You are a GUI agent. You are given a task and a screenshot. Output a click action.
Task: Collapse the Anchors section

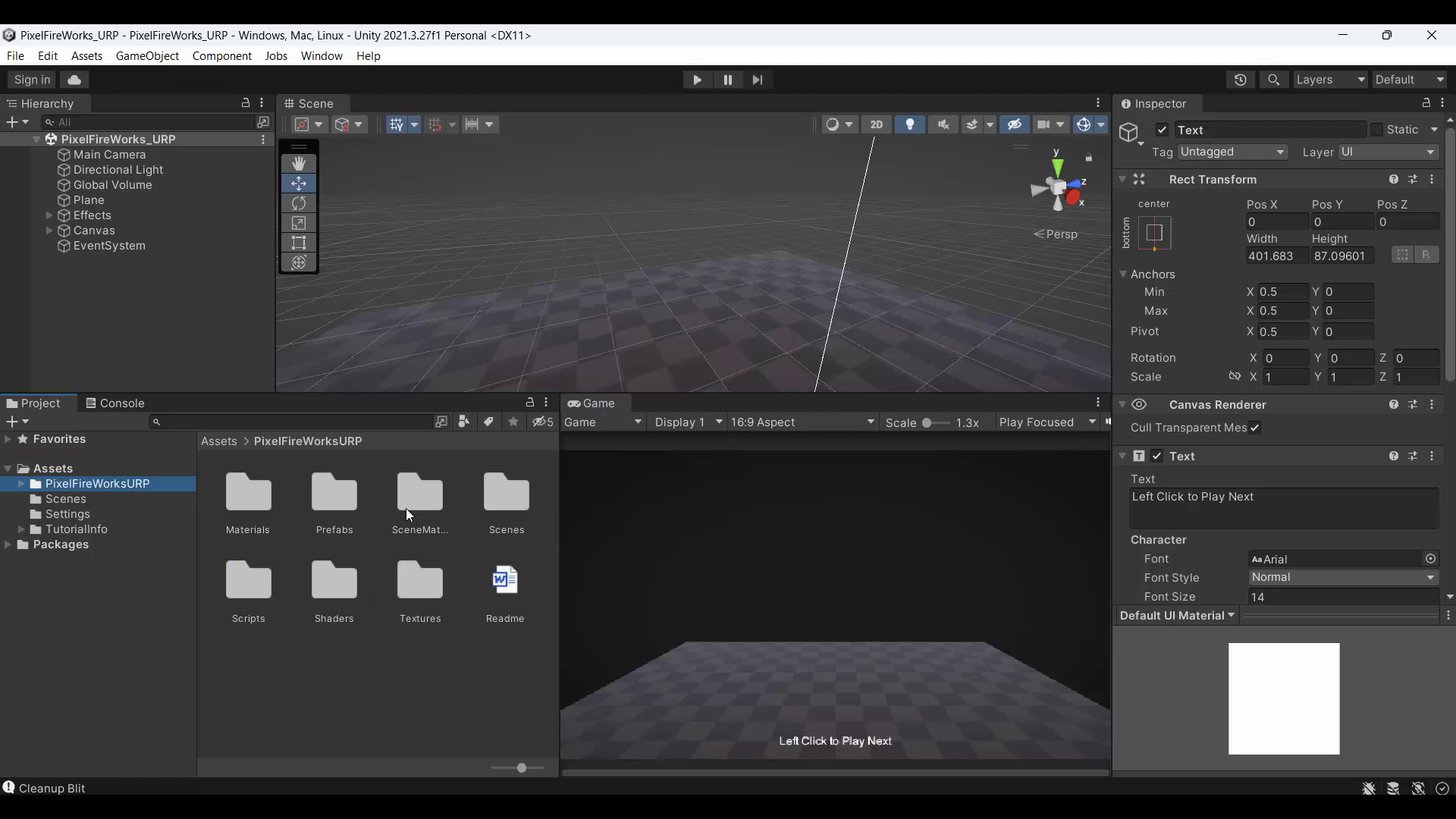1123,275
